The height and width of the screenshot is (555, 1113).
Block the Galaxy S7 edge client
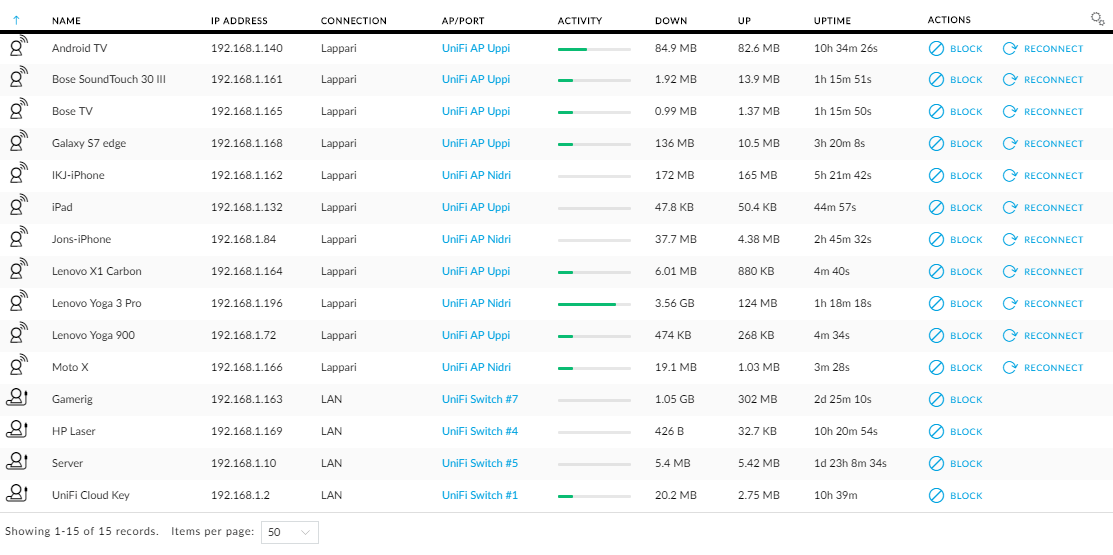point(955,143)
